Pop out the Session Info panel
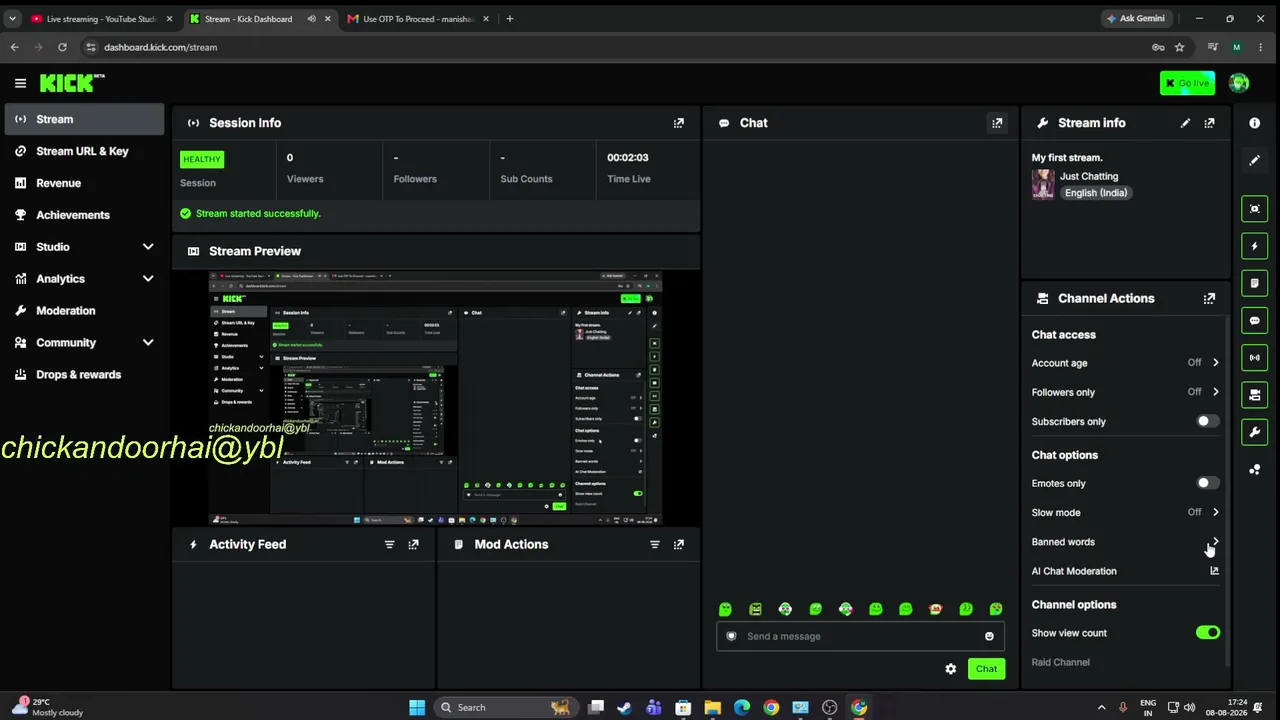1280x720 pixels. [x=679, y=123]
